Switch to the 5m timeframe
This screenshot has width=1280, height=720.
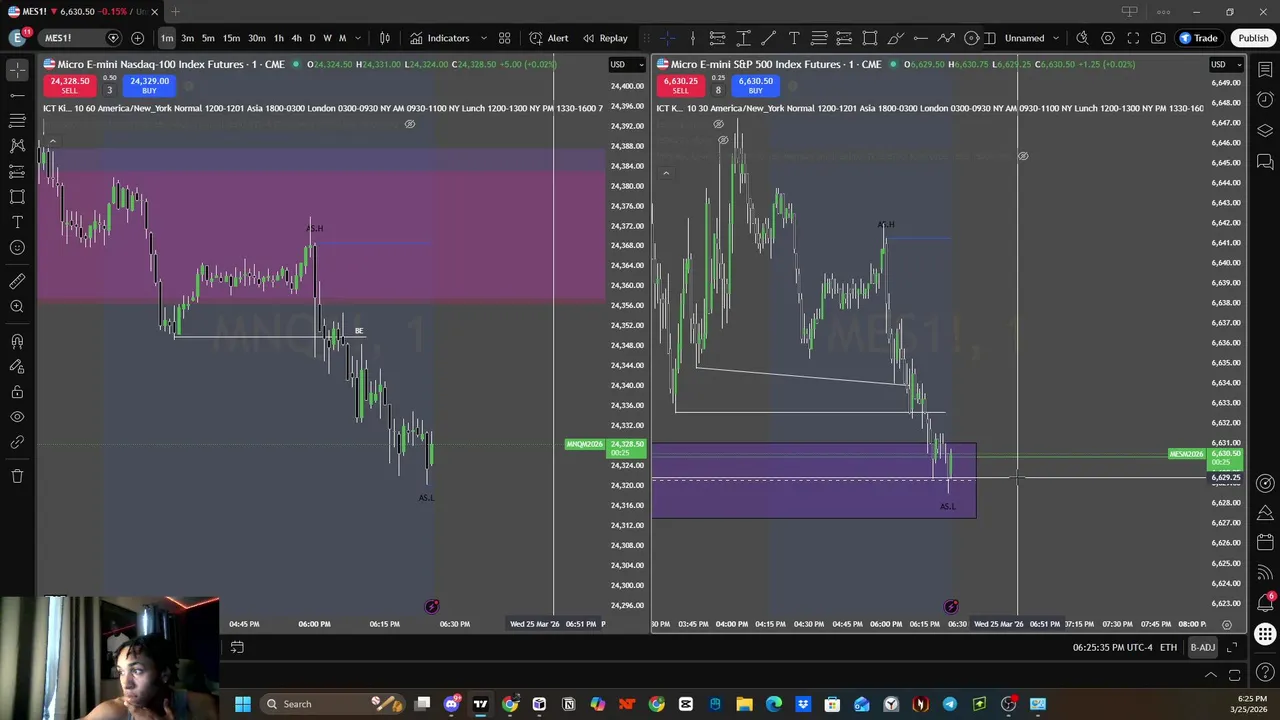coord(208,38)
